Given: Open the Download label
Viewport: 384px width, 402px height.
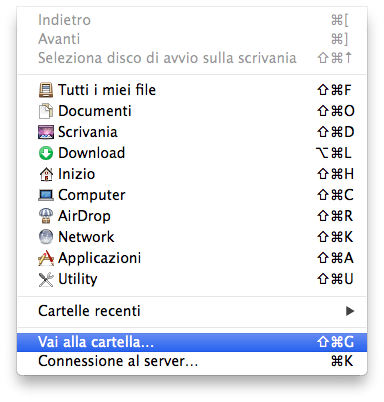Looking at the screenshot, I should [92, 153].
